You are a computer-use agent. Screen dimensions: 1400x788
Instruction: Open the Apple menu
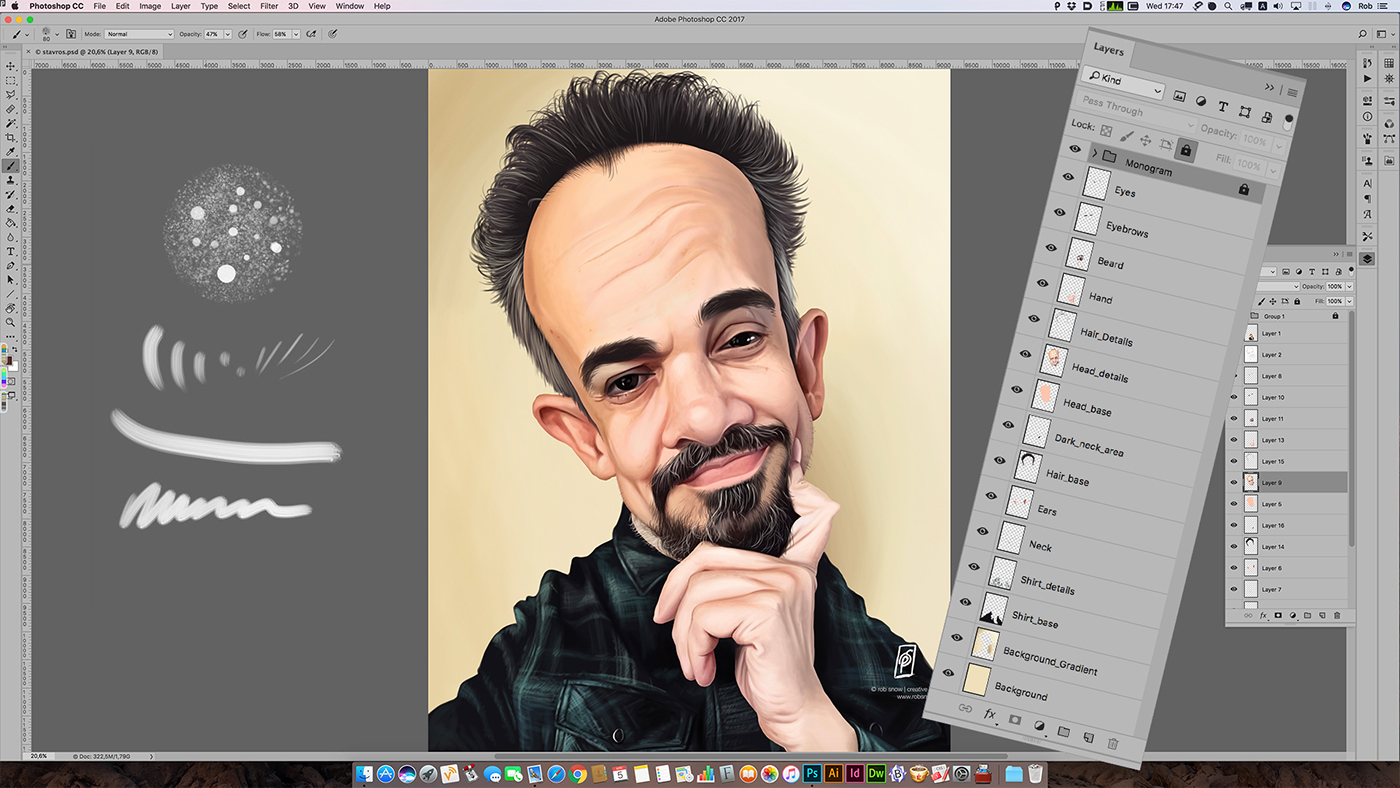(x=14, y=6)
